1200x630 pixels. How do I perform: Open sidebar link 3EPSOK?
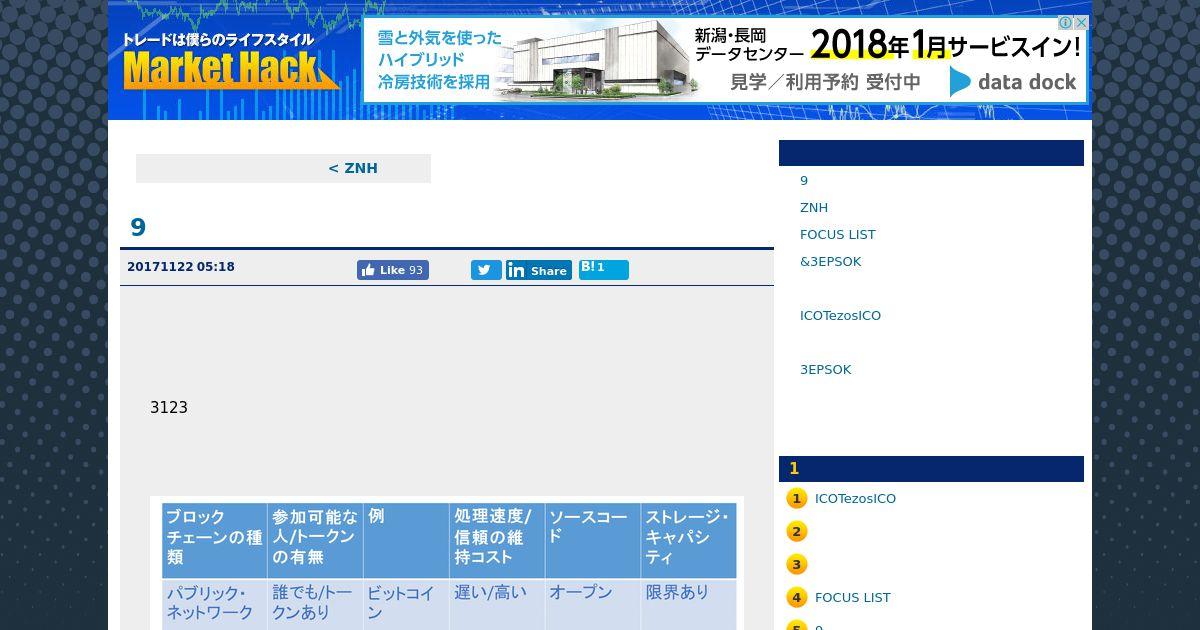[x=826, y=370]
